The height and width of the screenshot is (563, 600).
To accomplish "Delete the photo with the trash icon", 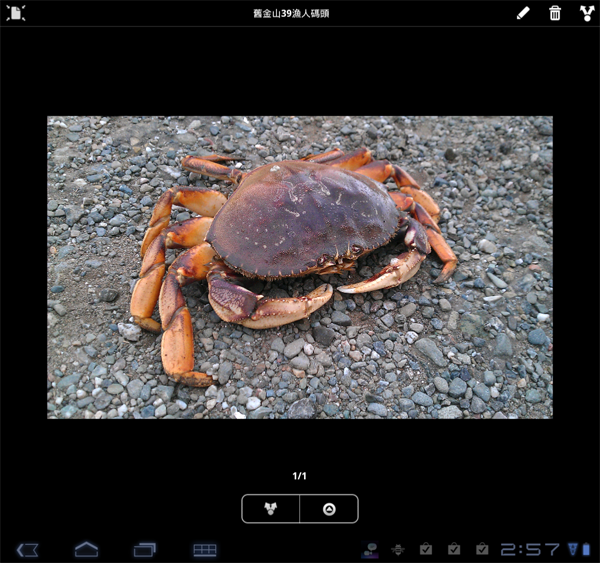I will tap(555, 13).
